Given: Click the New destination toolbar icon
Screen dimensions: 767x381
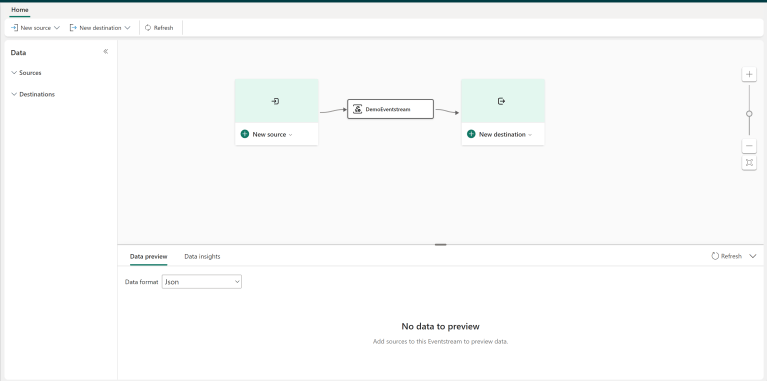Looking at the screenshot, I should click(73, 28).
